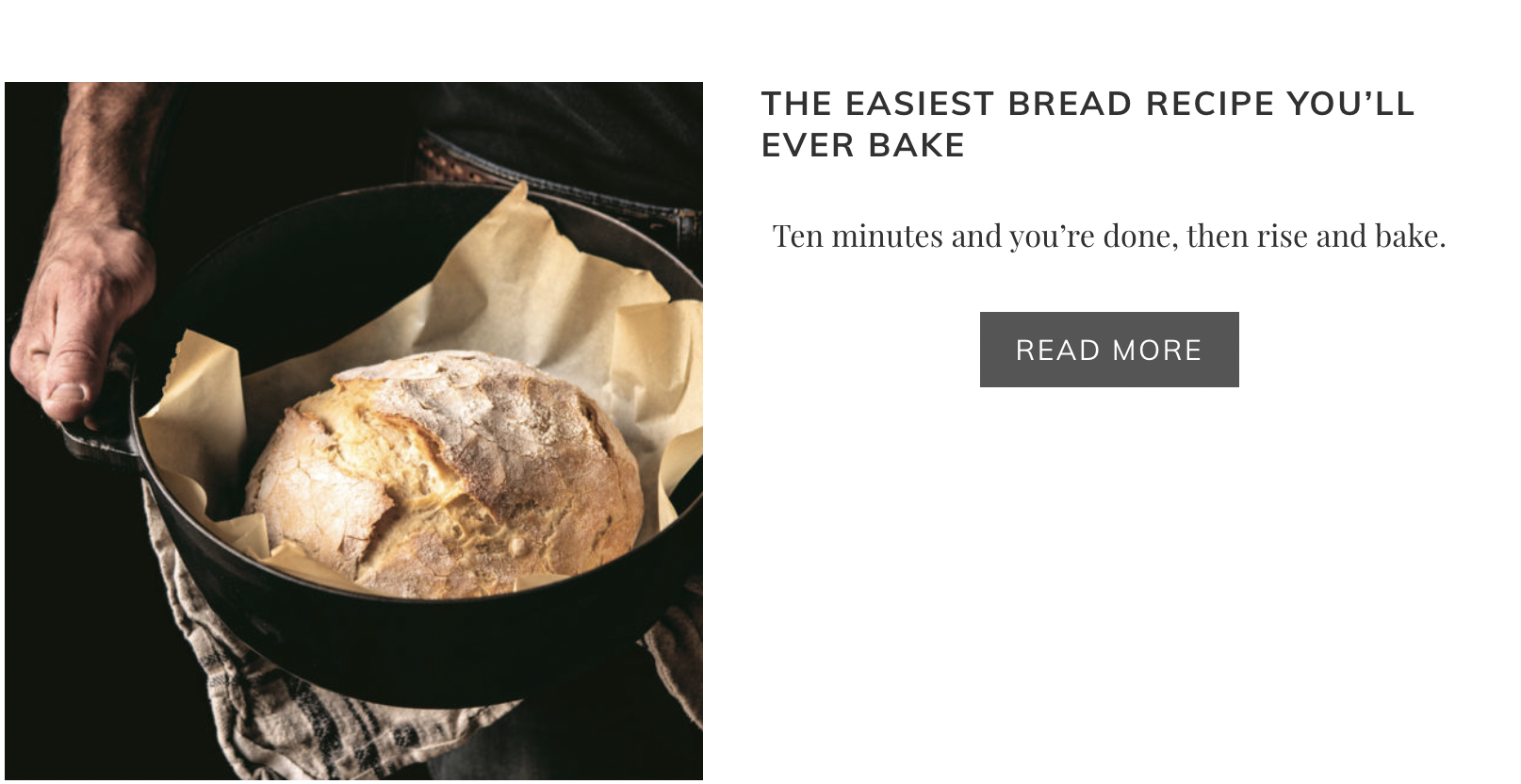Click the leather belt behind the pot
Screen dimensions: 1521x784
(x=556, y=179)
